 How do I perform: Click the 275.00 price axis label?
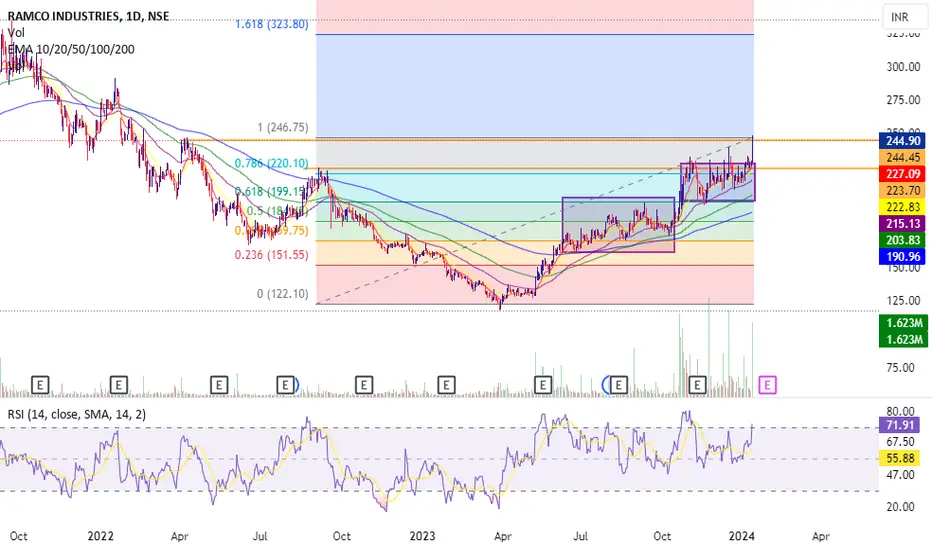click(x=903, y=100)
